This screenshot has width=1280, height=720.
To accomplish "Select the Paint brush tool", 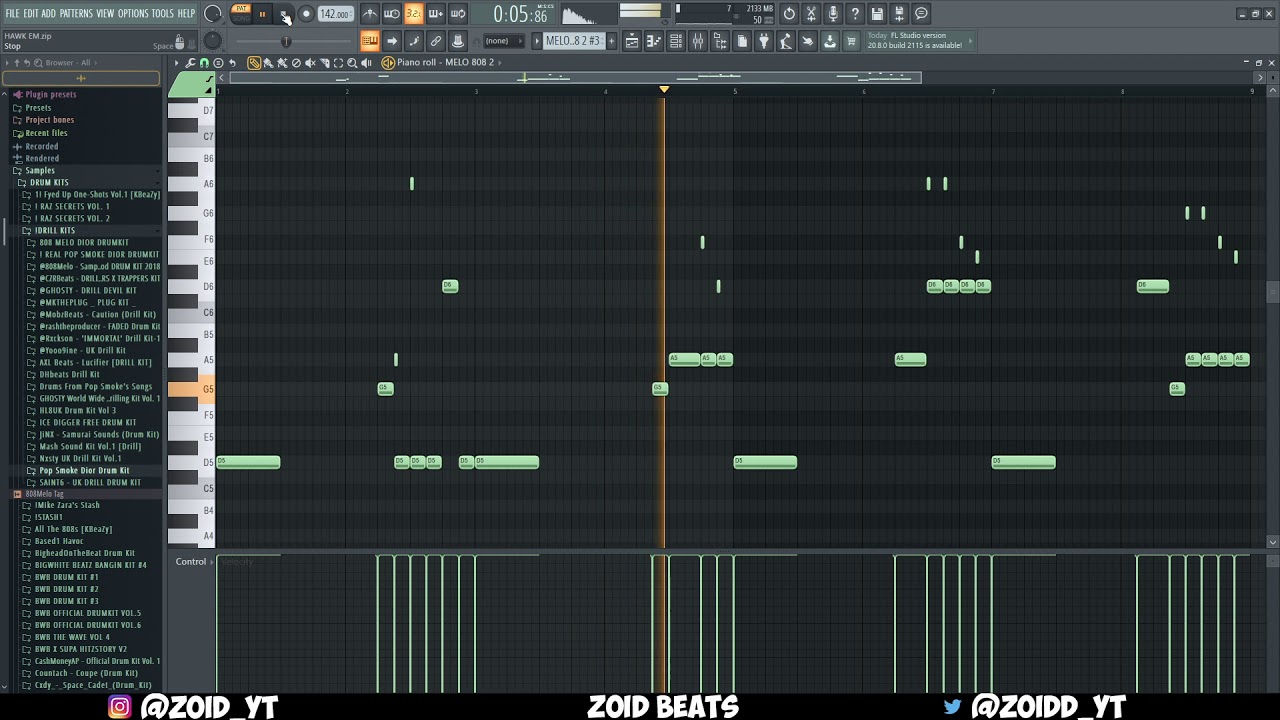I will (x=268, y=62).
